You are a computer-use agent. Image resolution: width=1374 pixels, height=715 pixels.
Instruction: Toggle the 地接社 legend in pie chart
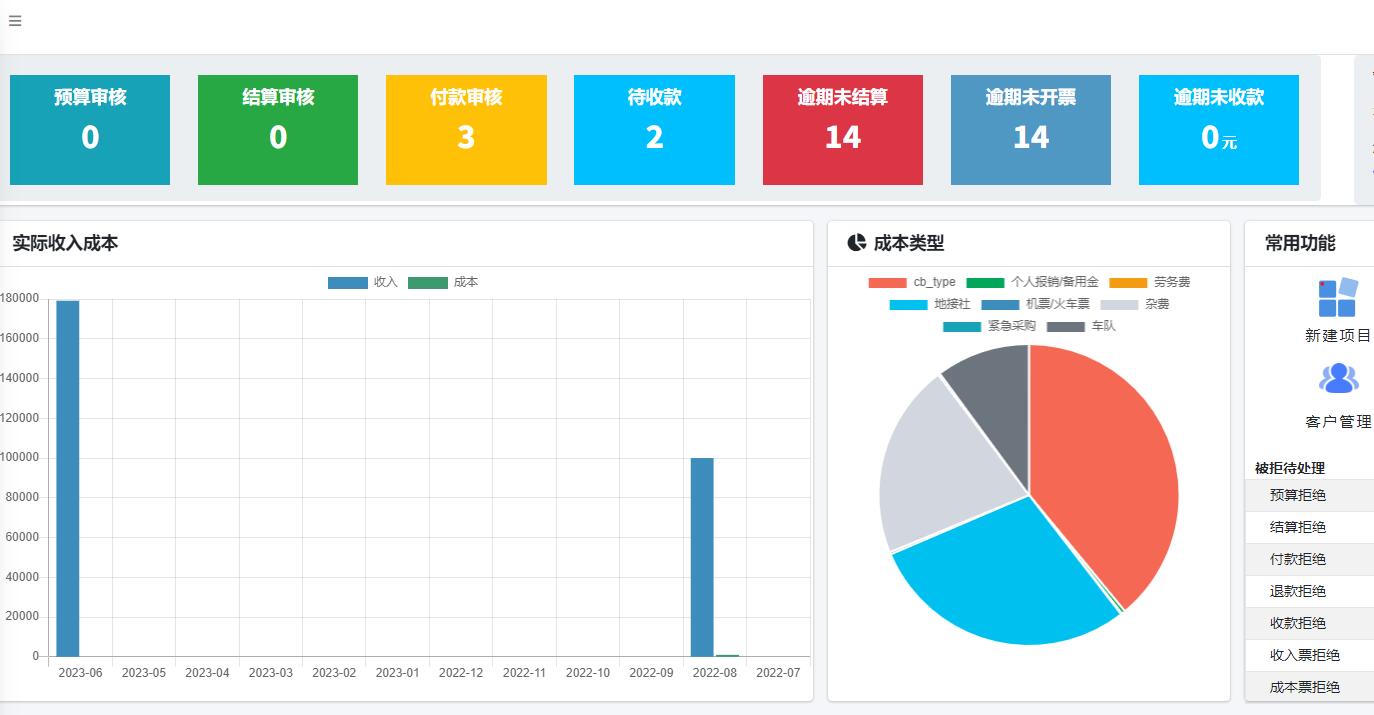click(930, 304)
